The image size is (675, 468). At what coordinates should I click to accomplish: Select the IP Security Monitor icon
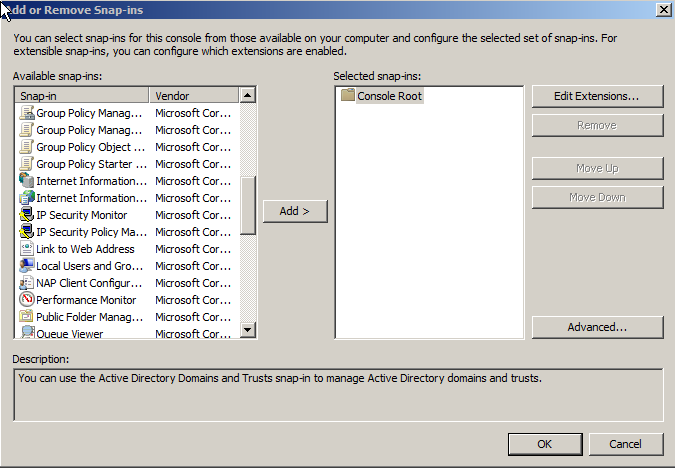click(x=27, y=215)
